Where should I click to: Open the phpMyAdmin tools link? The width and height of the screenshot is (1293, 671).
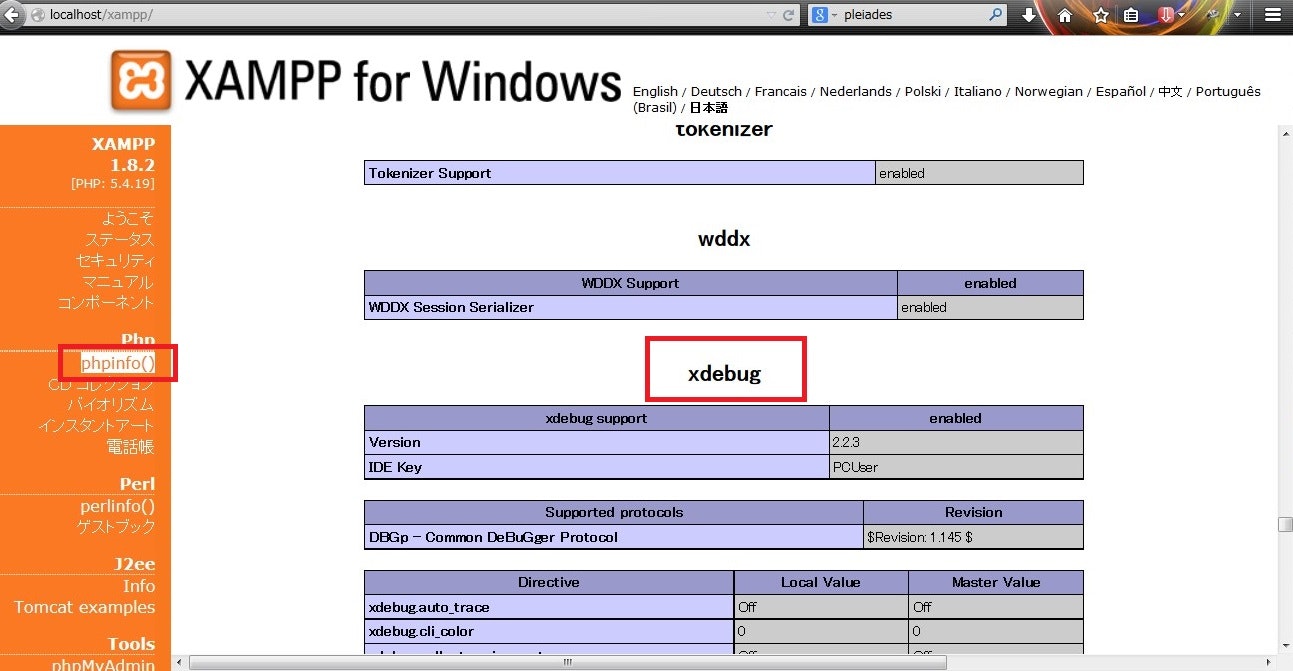104,664
